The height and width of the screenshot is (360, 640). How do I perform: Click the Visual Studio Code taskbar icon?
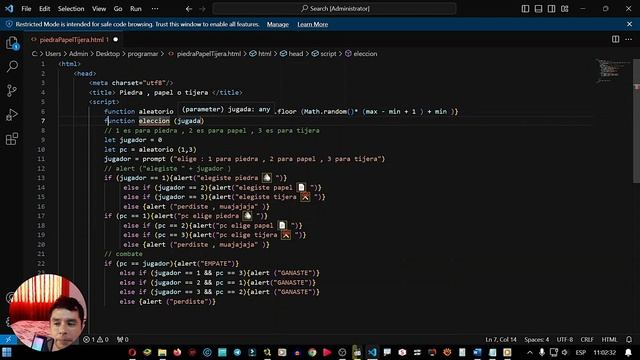(x=372, y=352)
